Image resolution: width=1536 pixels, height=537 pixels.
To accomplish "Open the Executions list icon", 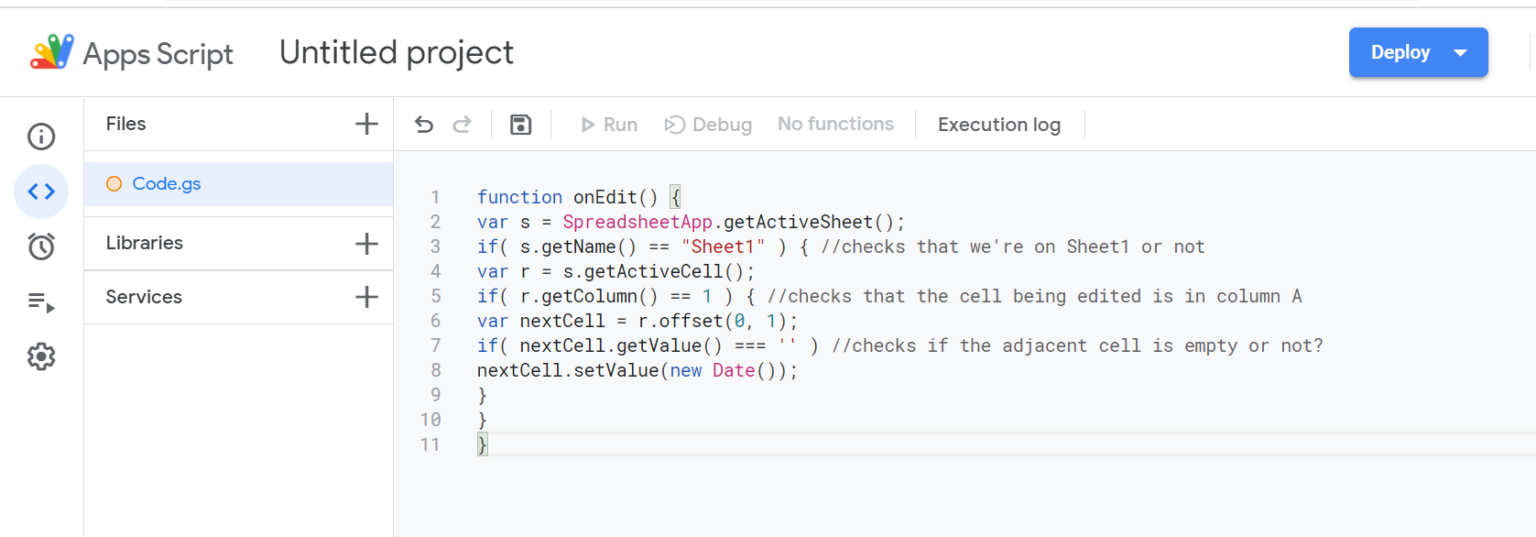I will coord(41,301).
